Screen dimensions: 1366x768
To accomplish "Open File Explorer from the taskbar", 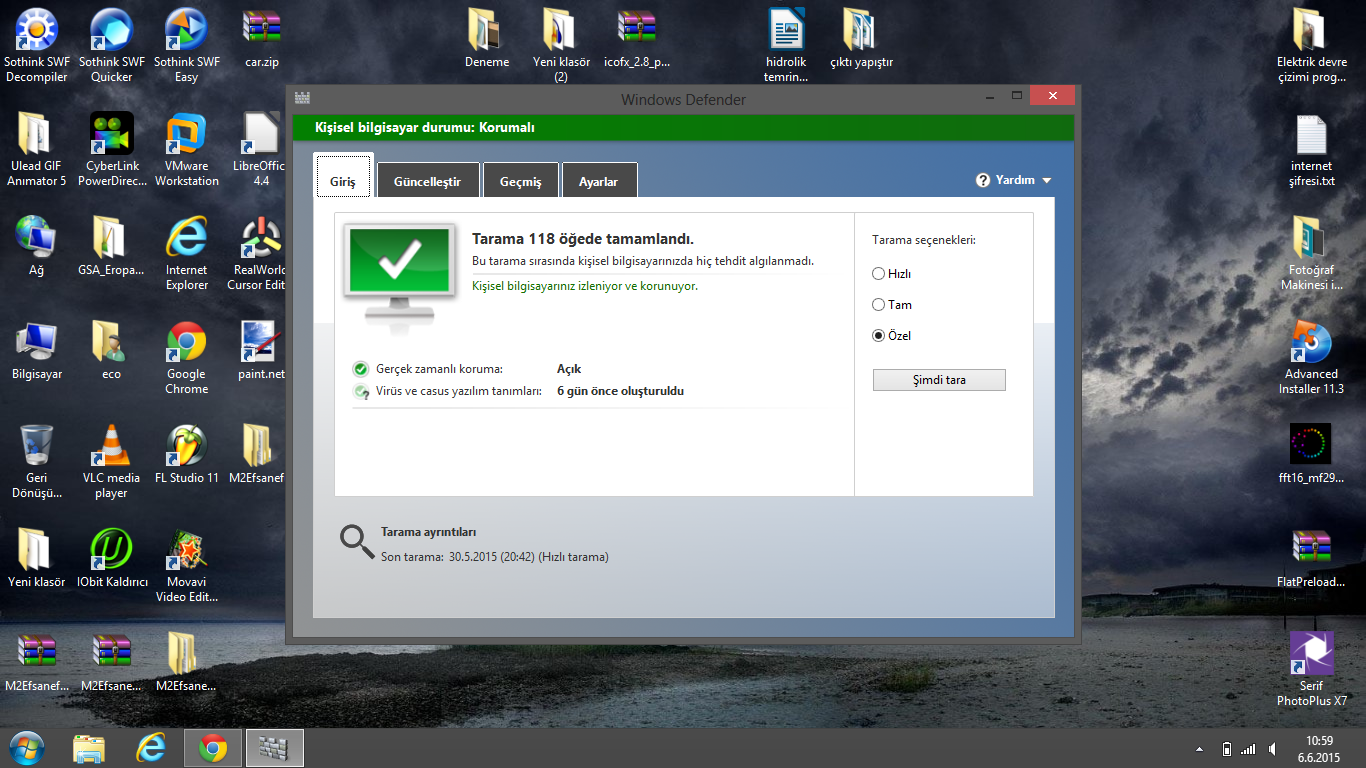I will pos(89,748).
